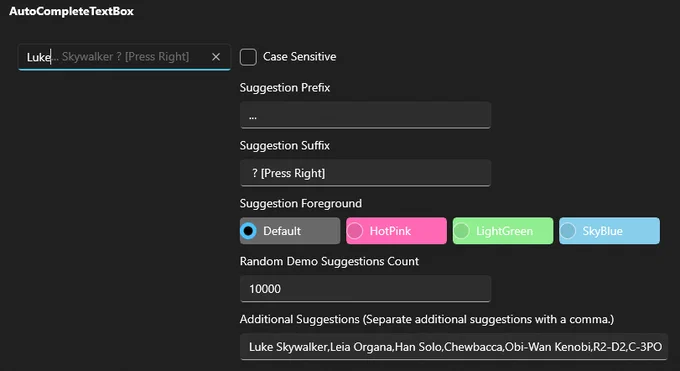The image size is (680, 371).
Task: Select the Default suggestion foreground option
Action: coord(290,231)
